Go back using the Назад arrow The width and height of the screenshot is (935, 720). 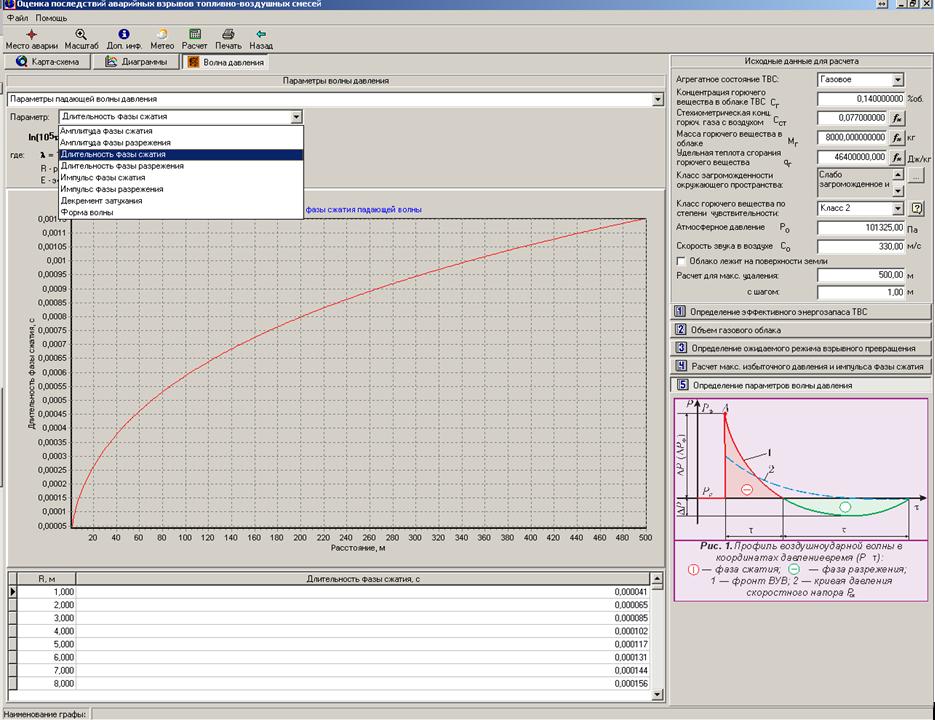(x=261, y=34)
